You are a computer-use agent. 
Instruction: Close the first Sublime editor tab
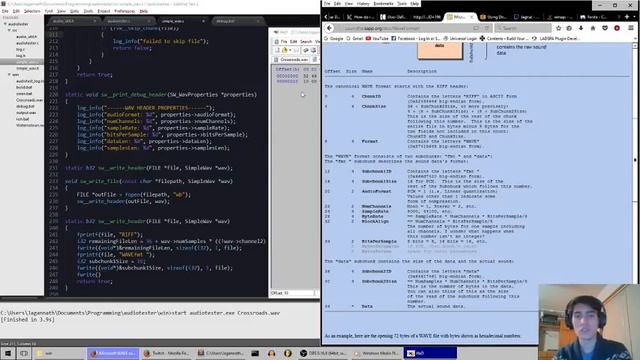coord(95,21)
